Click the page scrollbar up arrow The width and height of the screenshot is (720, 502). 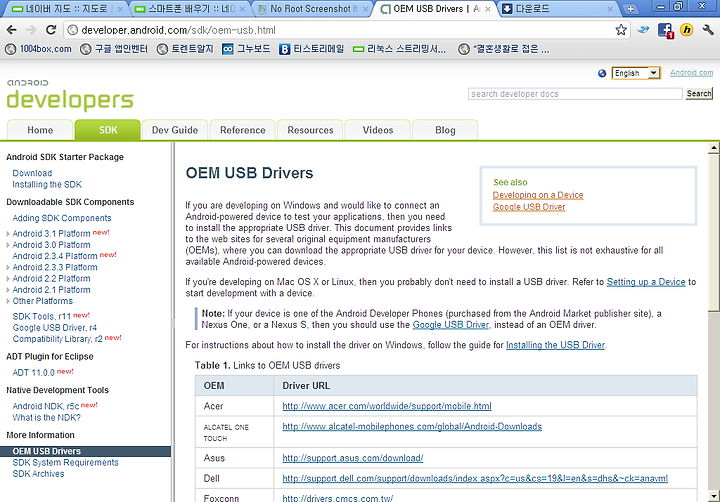click(714, 148)
